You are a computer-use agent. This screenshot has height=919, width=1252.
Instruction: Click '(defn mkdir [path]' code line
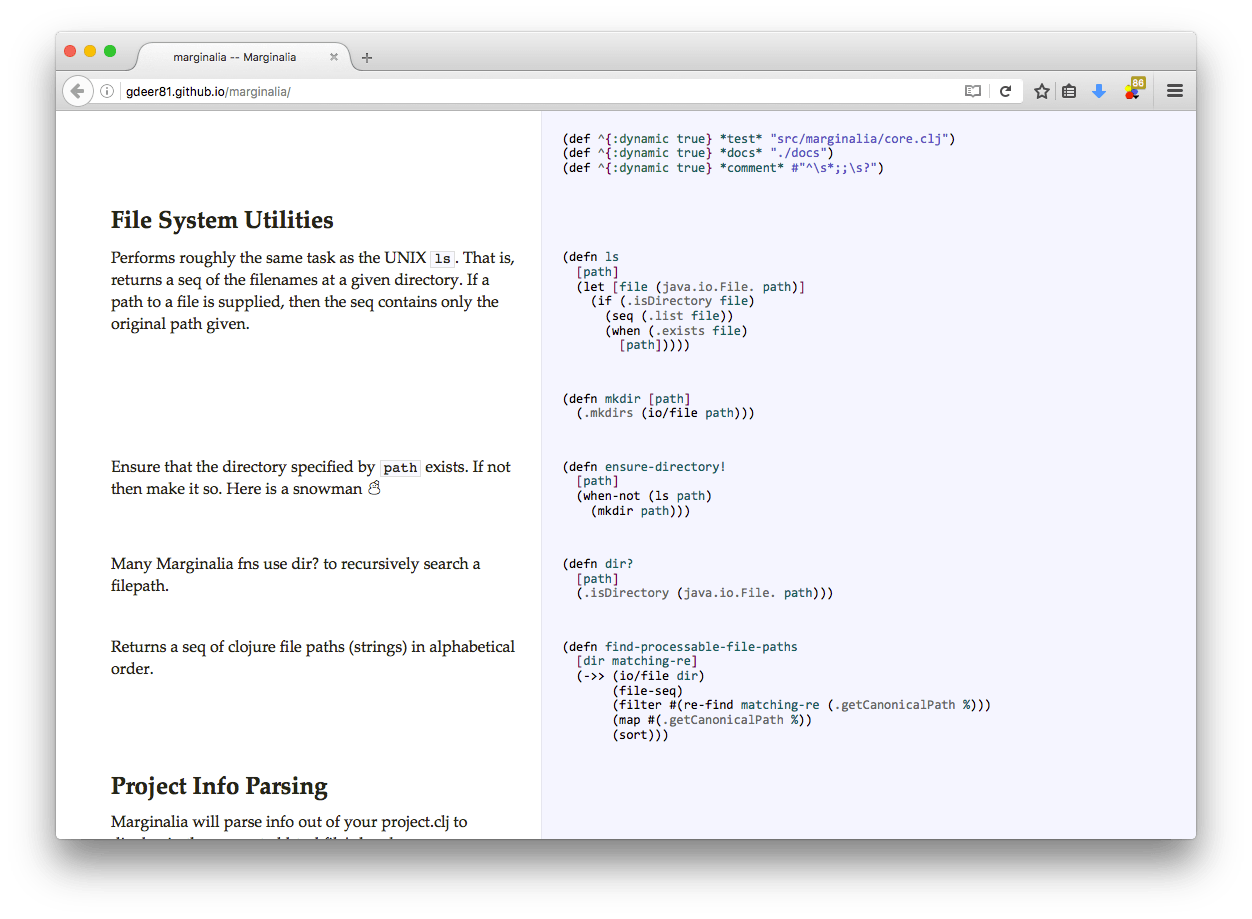(x=626, y=398)
